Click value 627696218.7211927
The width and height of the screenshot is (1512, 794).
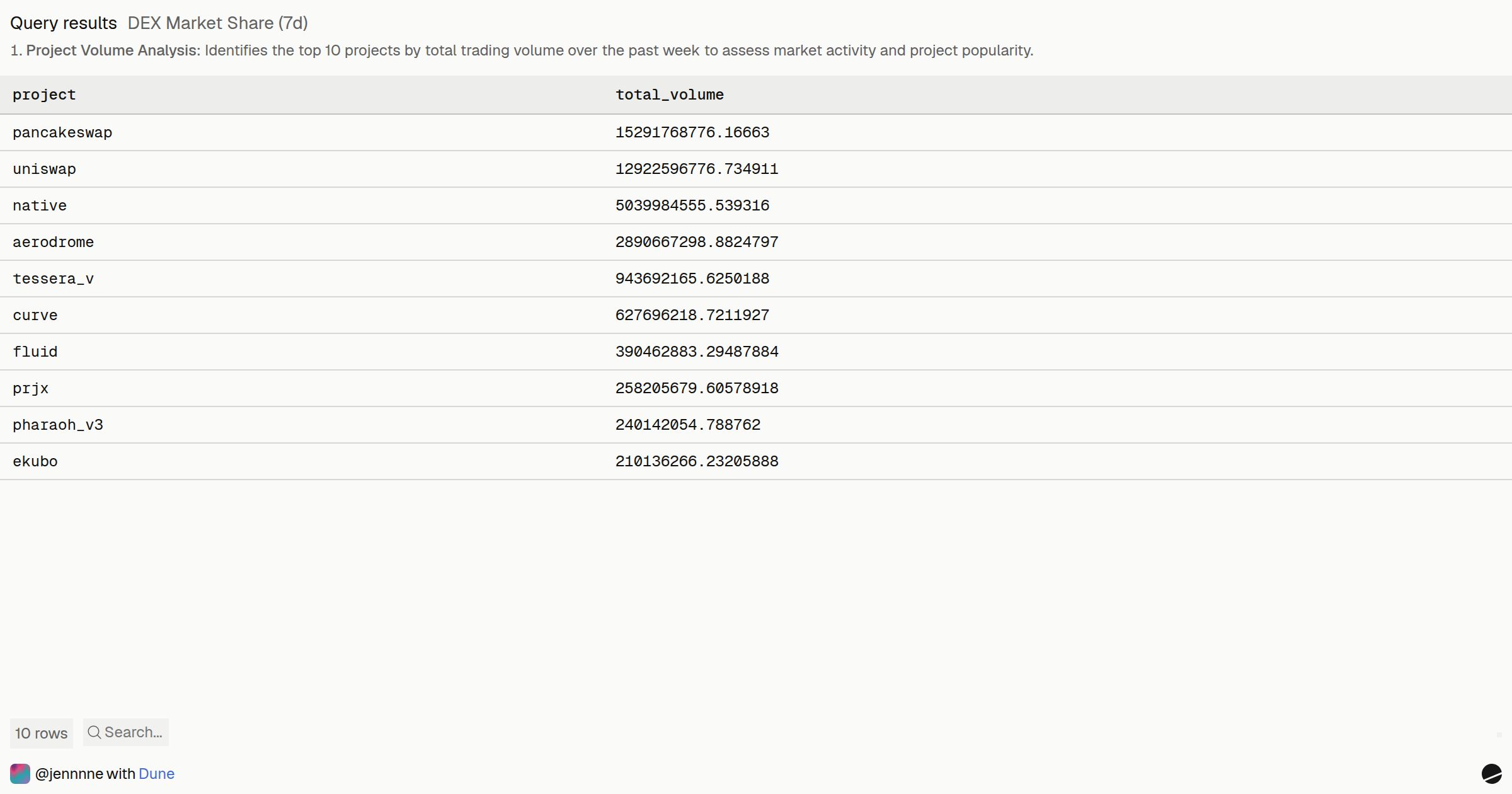tap(692, 315)
